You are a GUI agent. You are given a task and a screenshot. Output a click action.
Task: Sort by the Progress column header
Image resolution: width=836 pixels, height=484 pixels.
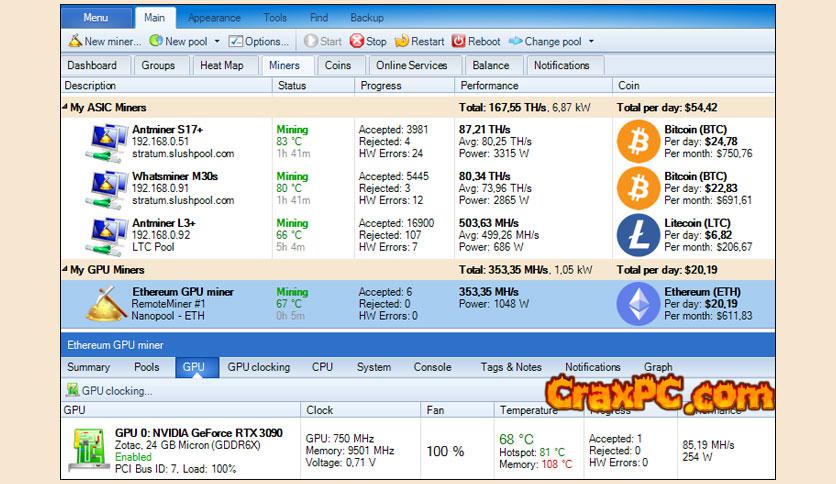point(405,85)
